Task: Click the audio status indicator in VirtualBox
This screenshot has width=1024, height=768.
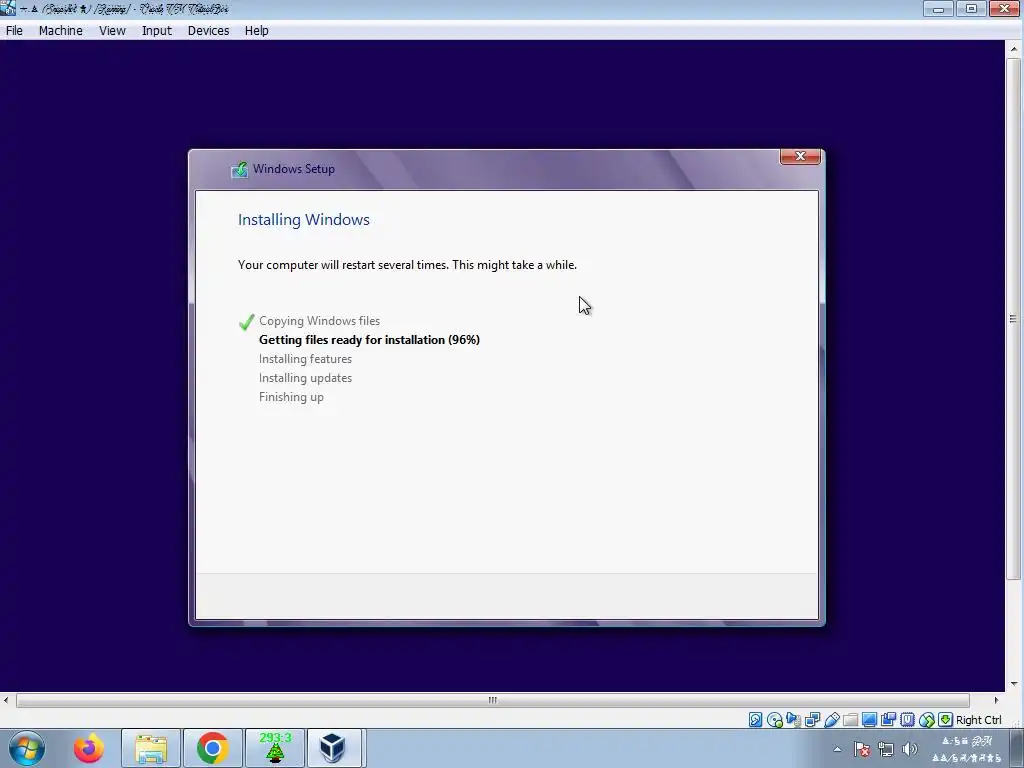Action: point(793,720)
